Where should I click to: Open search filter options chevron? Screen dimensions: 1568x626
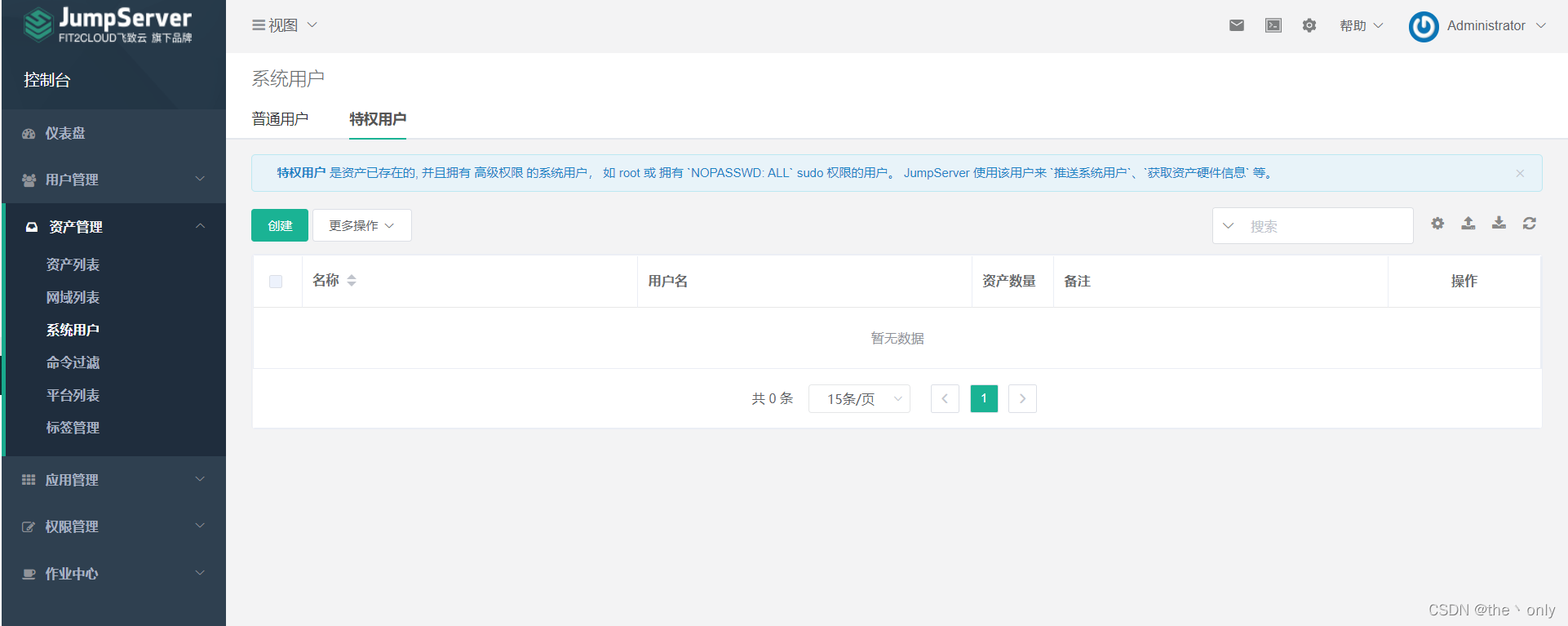click(x=1229, y=226)
